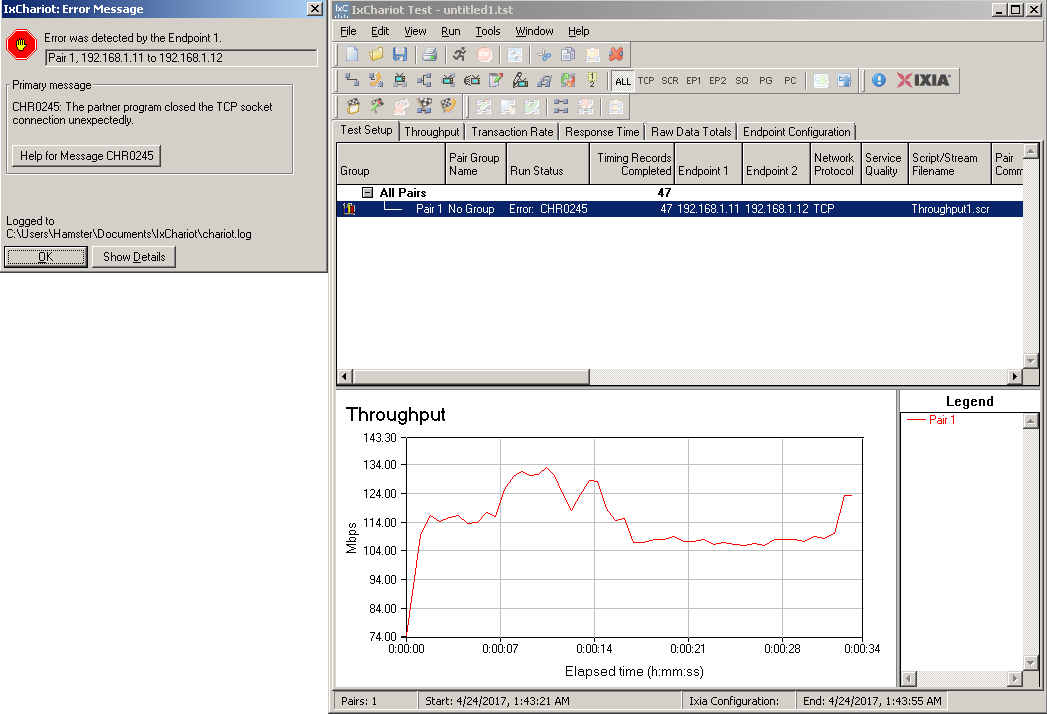Open a test file via the folder icon
Viewport: 1047px width, 714px height.
tap(376, 55)
